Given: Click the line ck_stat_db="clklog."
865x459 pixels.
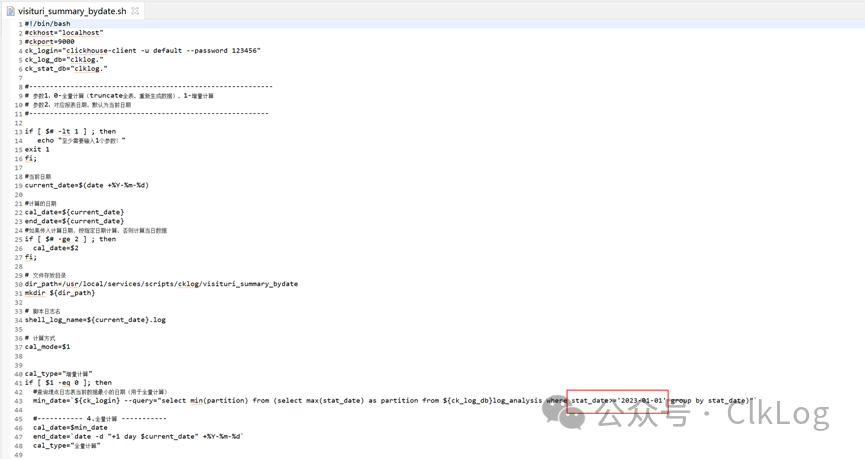Looking at the screenshot, I should coord(66,68).
